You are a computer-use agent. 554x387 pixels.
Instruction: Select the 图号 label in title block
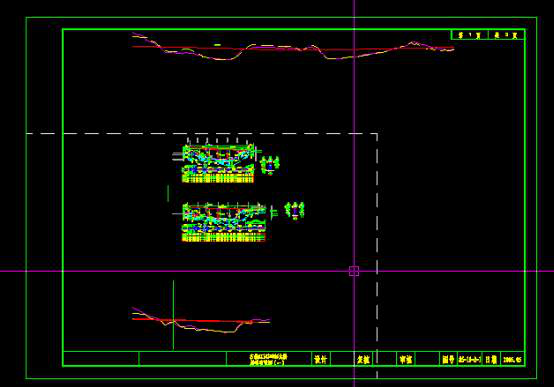coord(448,359)
